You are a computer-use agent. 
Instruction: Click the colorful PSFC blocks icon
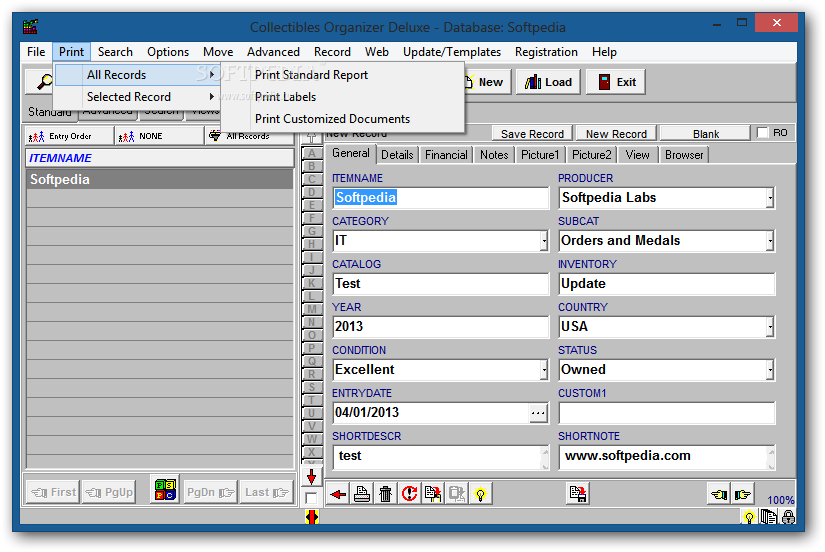[165, 489]
